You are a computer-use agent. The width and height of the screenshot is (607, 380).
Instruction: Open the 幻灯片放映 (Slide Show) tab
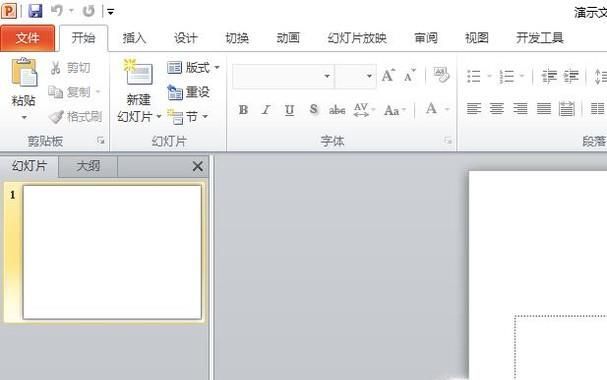click(x=357, y=38)
